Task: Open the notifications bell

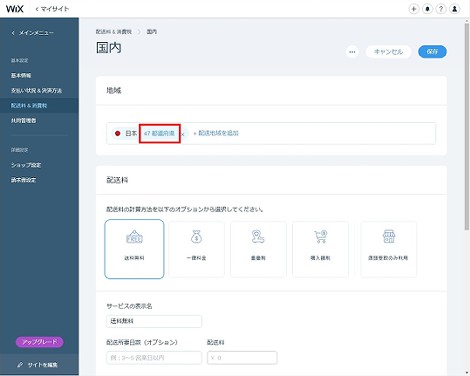Action: (x=427, y=9)
